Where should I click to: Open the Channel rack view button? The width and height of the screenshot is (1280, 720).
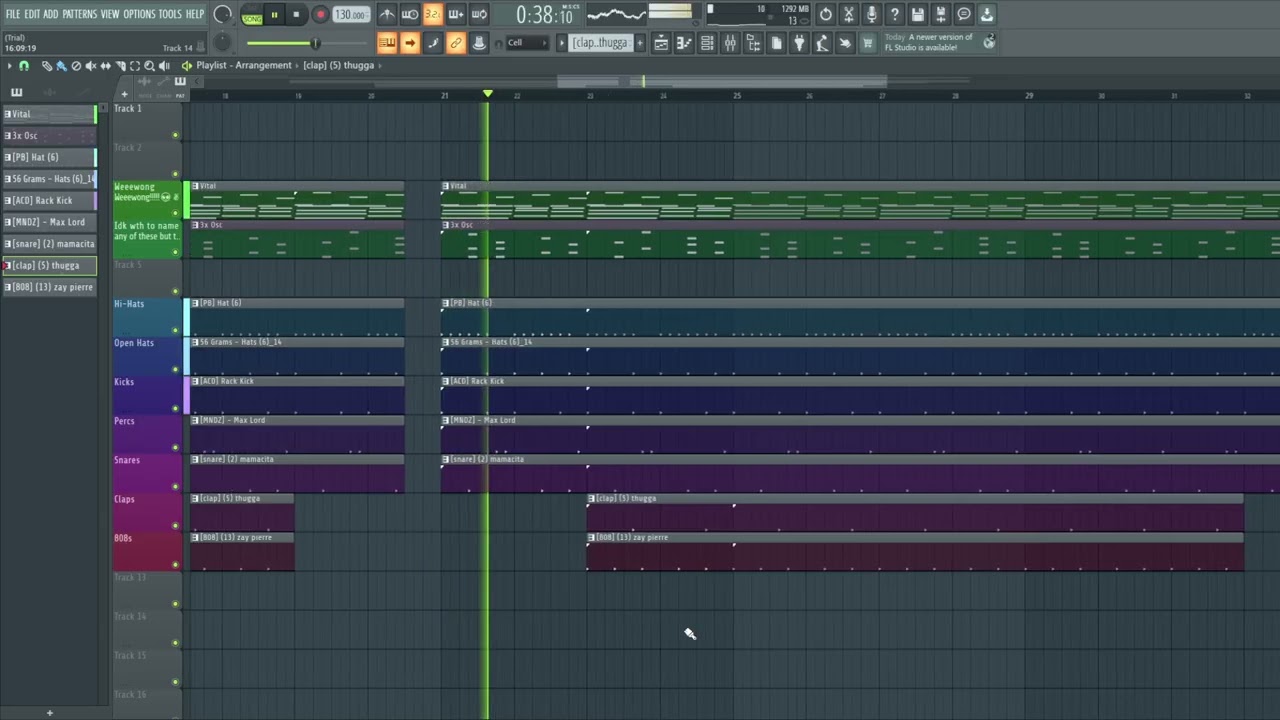click(x=707, y=43)
